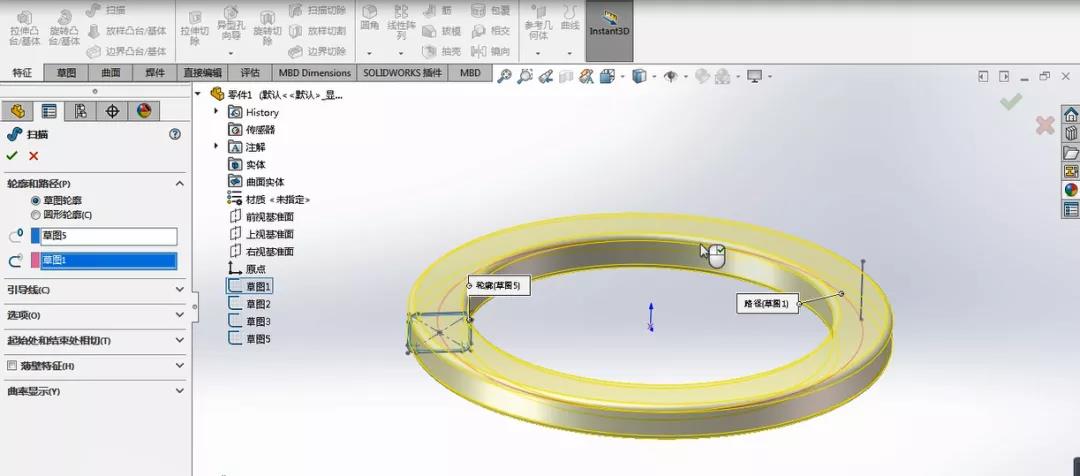Select the 草图轮廓 radio button
The height and width of the screenshot is (476, 1080).
pos(36,201)
